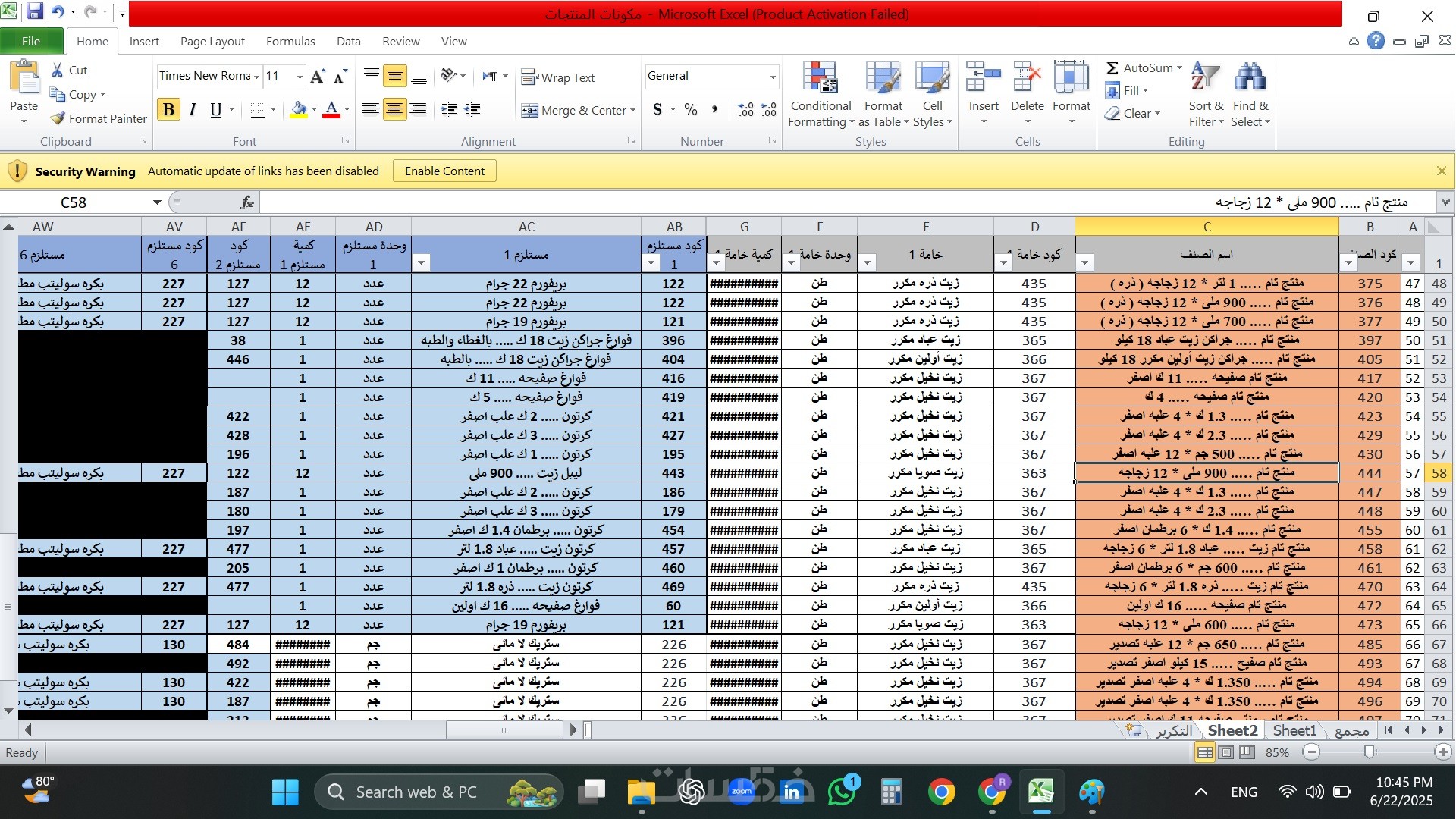The height and width of the screenshot is (819, 1456).
Task: Click the Insert Function fx icon
Action: coord(246,202)
